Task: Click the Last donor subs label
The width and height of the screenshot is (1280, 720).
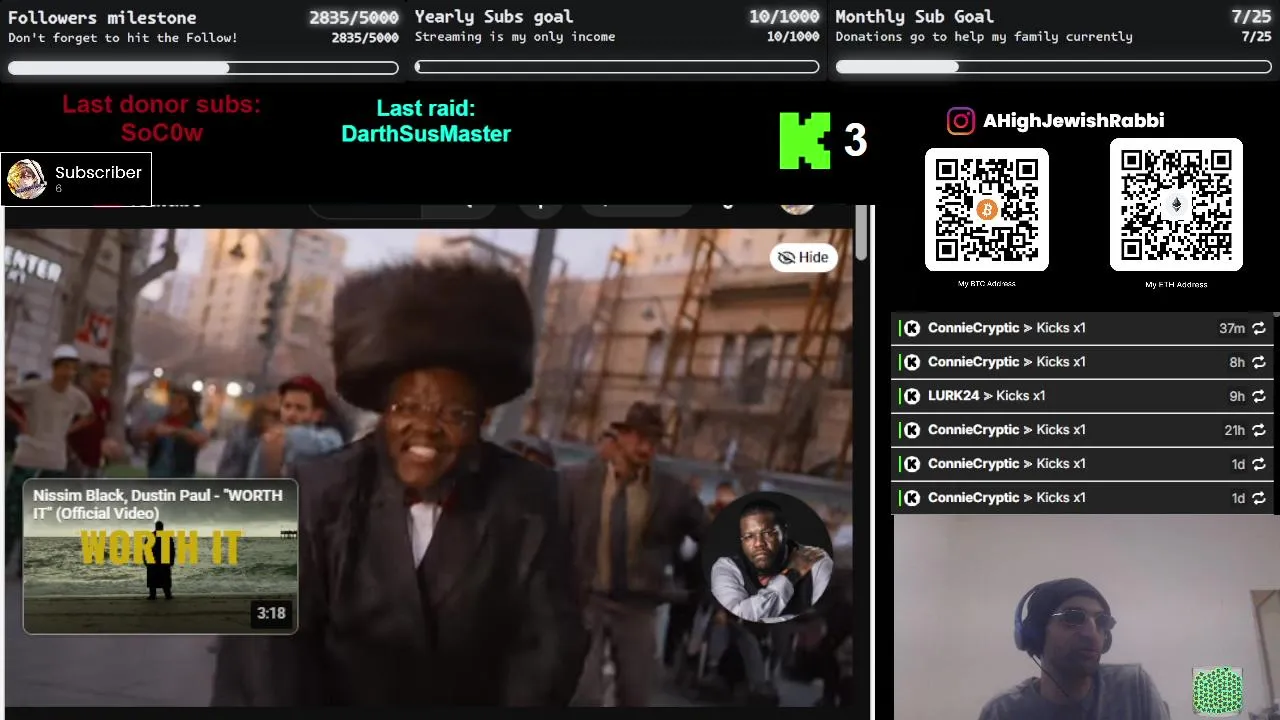Action: (161, 105)
